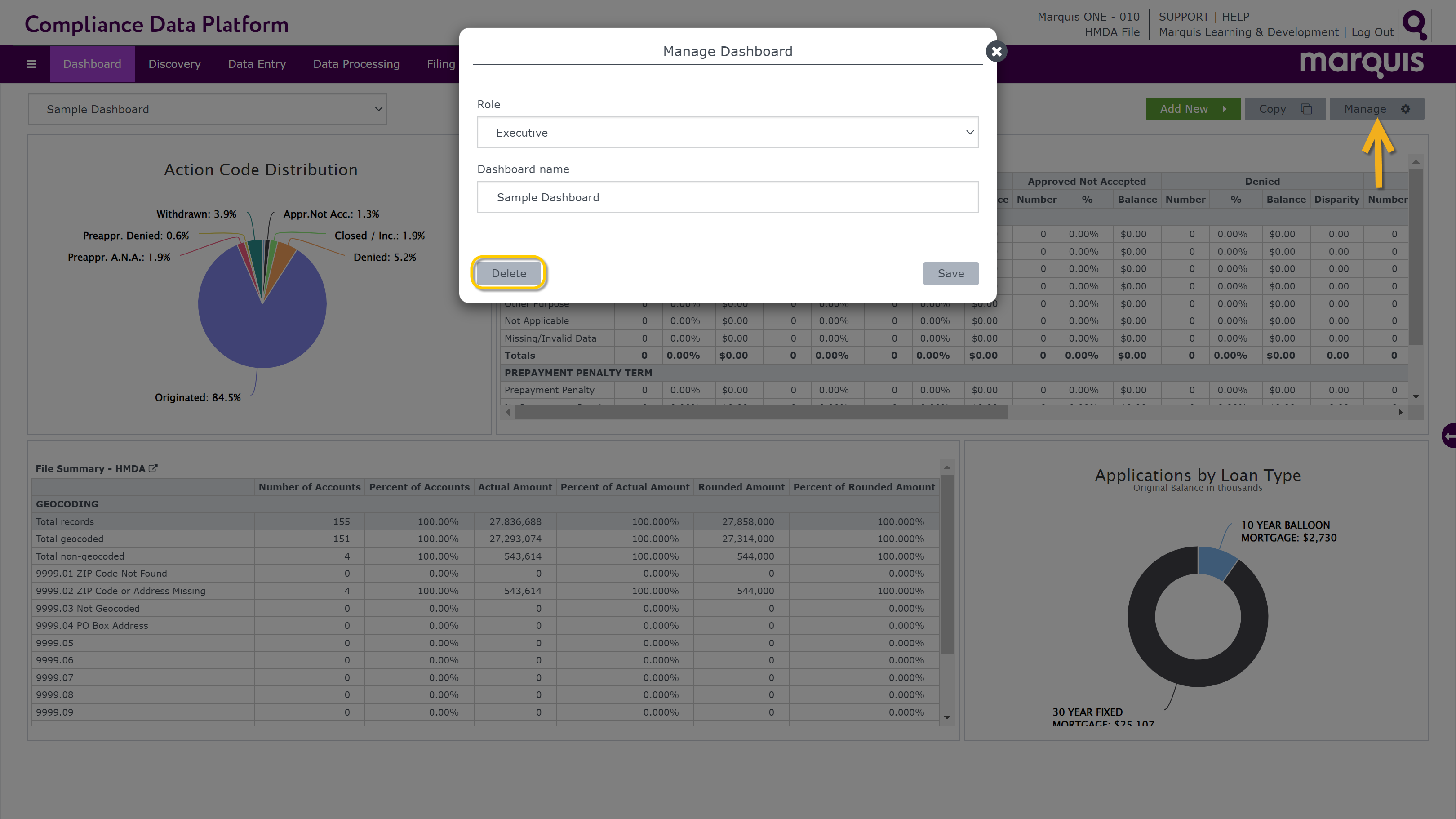Click the Missing/Invalid Data row label
This screenshot has height=819, width=1456.
(550, 338)
